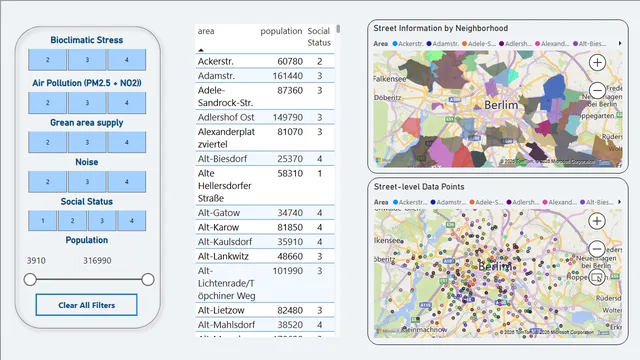Expand neighborhood map legend with arrow
The width and height of the screenshot is (640, 360).
pyautogui.click(x=620, y=43)
